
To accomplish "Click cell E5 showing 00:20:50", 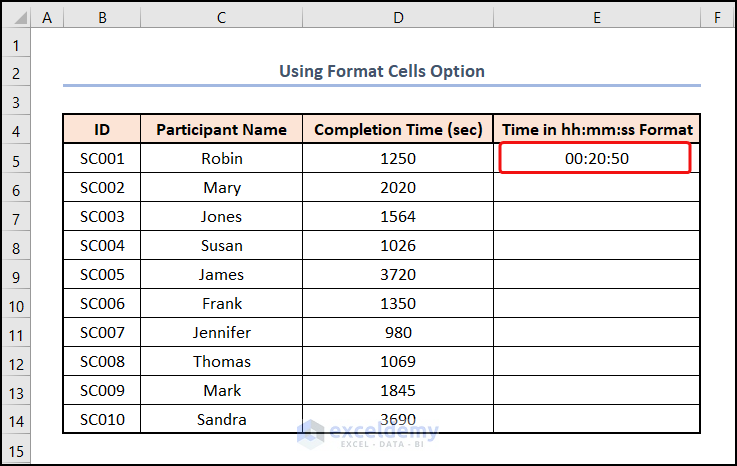I will click(596, 158).
